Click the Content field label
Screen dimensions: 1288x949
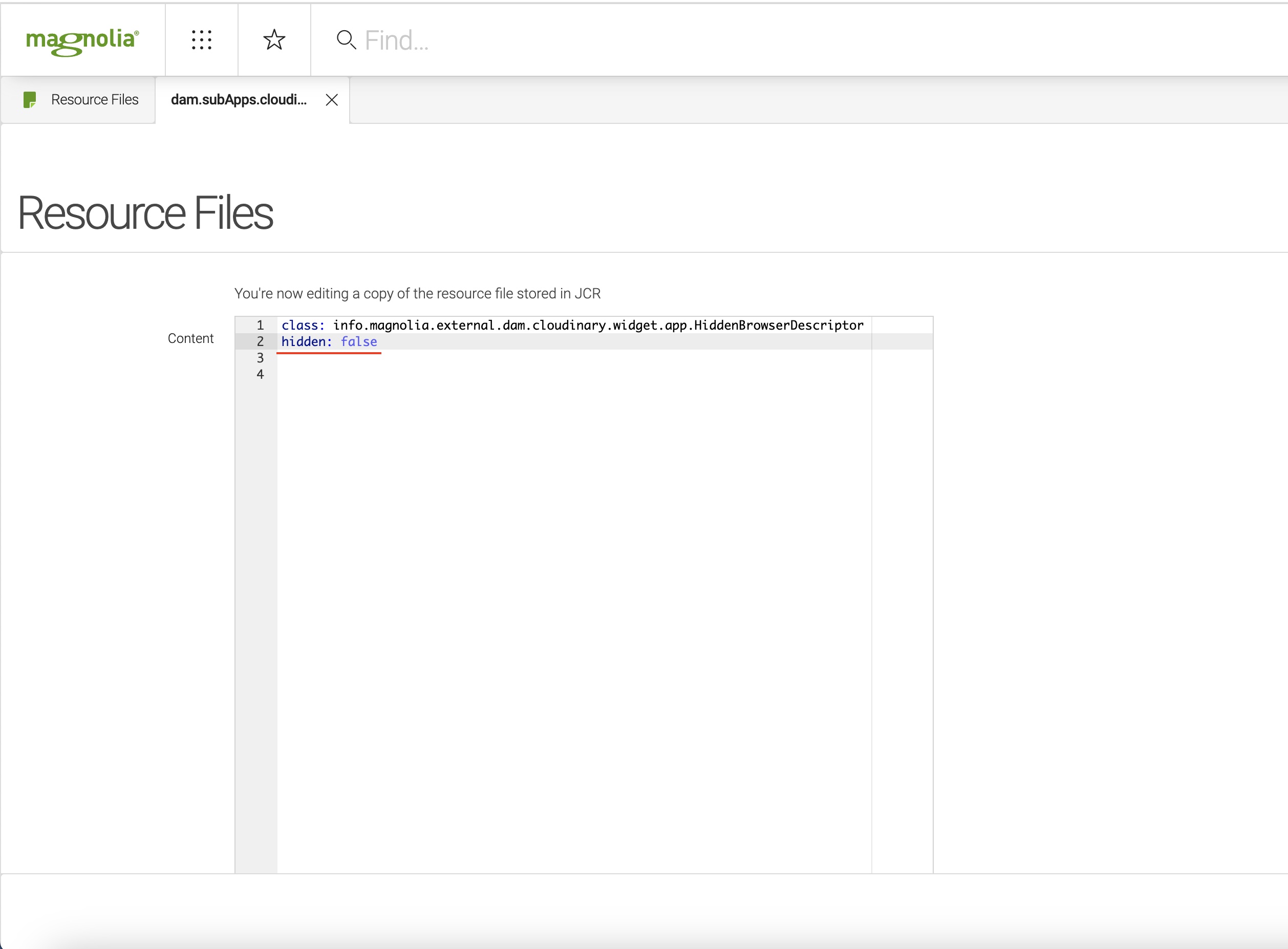(191, 338)
